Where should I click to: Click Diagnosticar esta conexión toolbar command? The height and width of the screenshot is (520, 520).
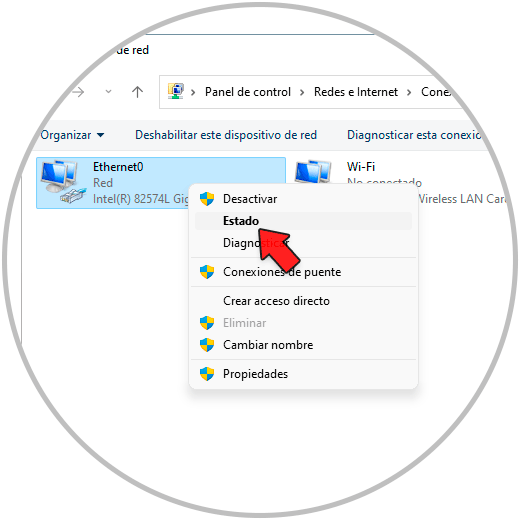pyautogui.click(x=414, y=135)
